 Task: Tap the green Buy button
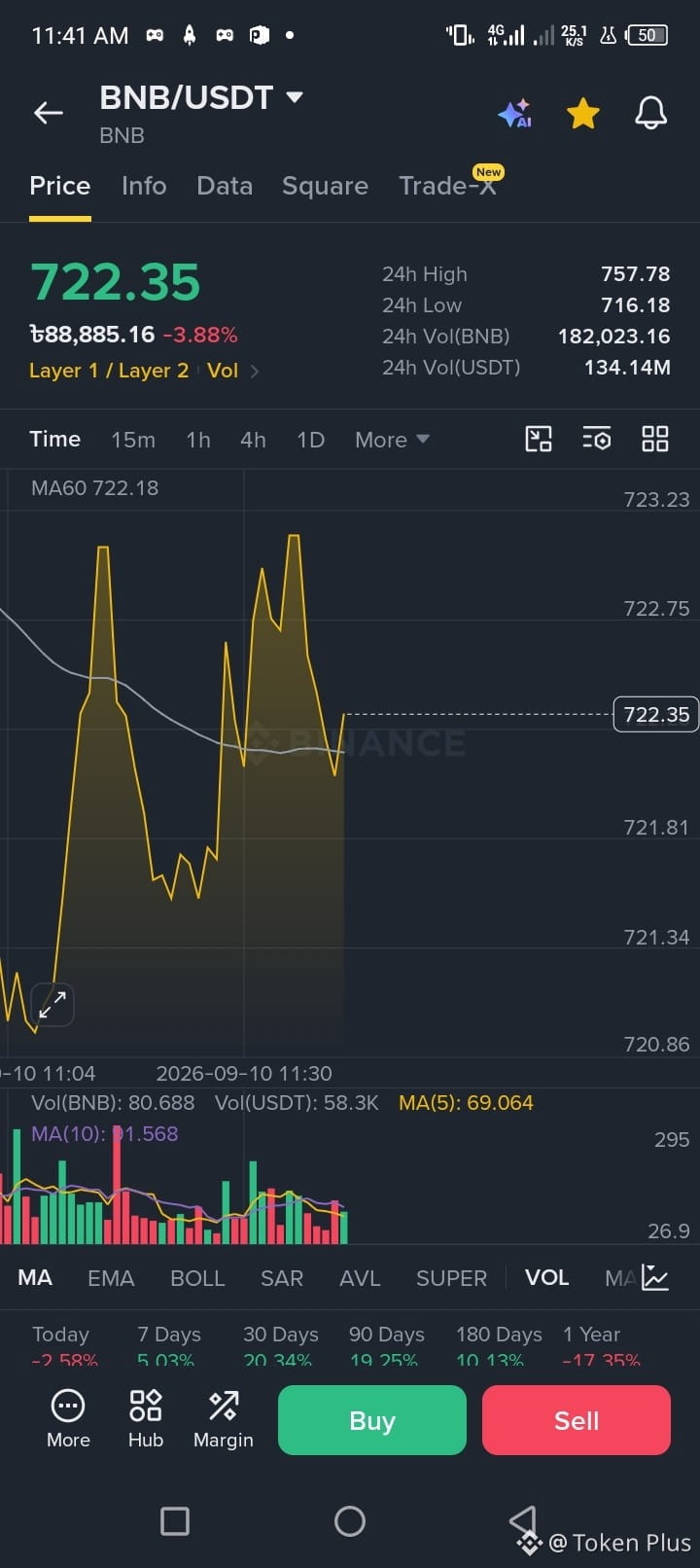tap(372, 1420)
